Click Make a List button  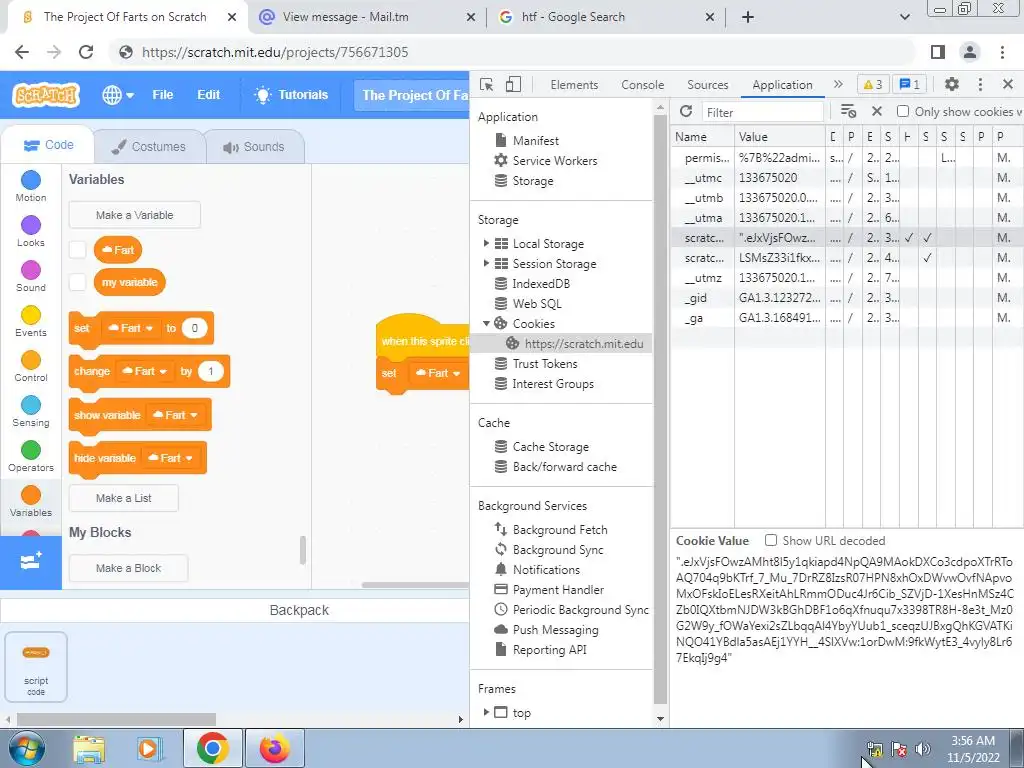point(123,498)
